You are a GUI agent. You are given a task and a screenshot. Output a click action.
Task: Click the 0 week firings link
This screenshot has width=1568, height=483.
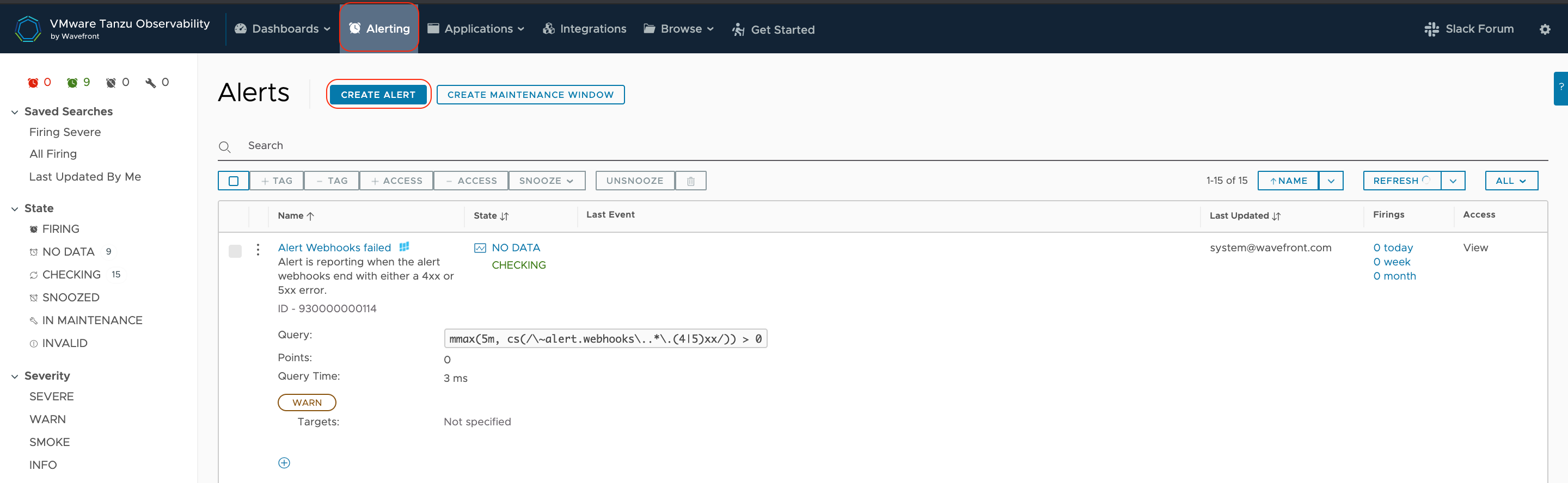pos(1392,262)
